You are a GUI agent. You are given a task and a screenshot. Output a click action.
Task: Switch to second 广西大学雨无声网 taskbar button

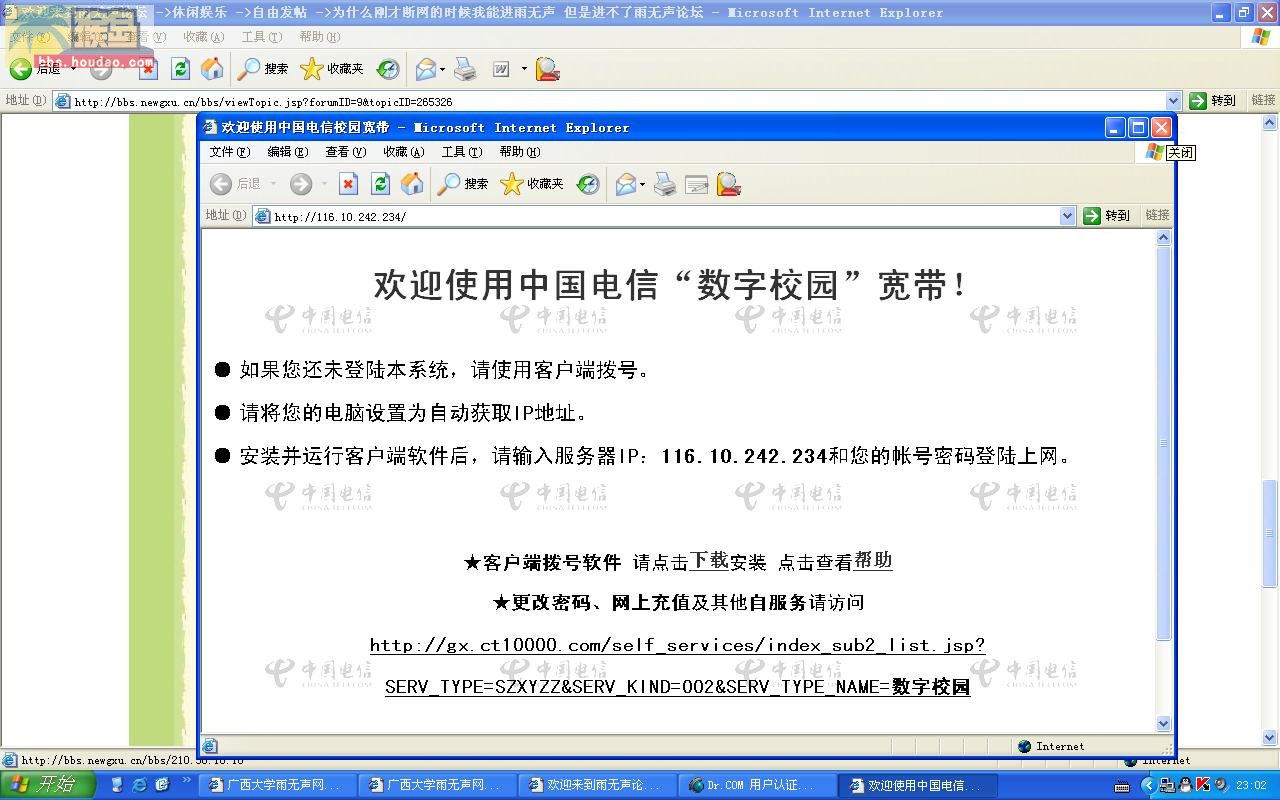(438, 786)
